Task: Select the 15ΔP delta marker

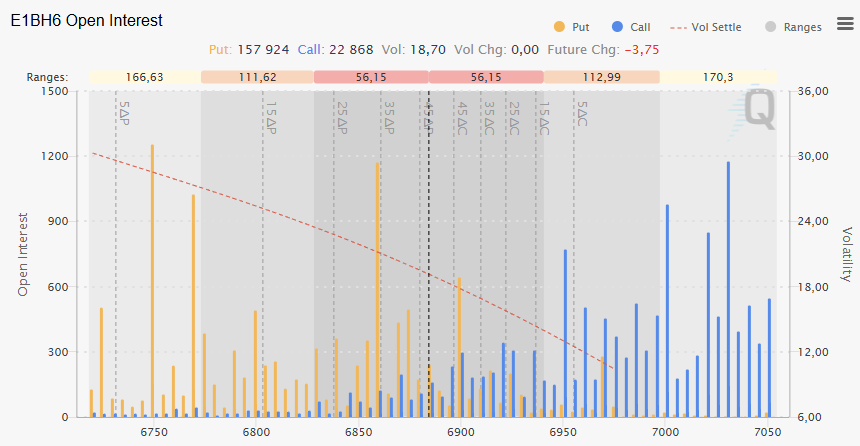Action: pyautogui.click(x=272, y=117)
